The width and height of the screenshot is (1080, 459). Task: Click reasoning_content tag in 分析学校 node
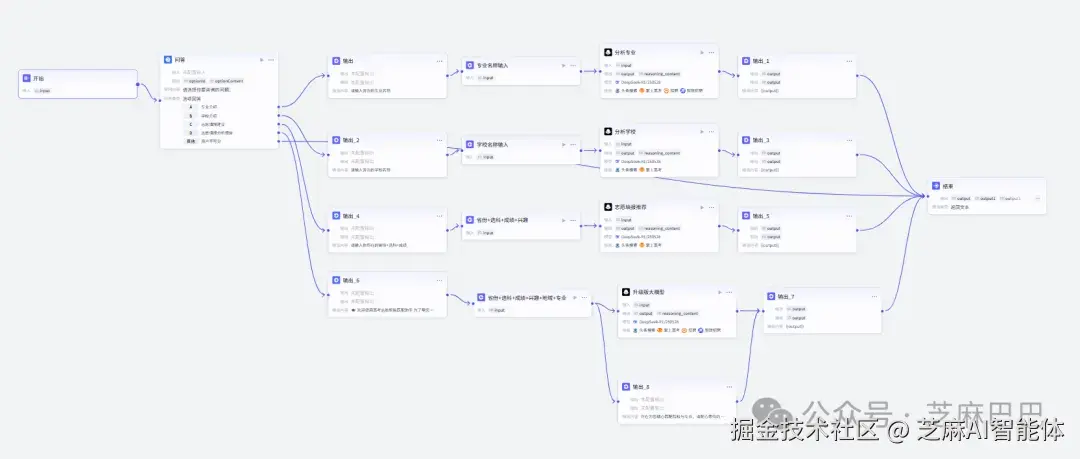click(660, 153)
